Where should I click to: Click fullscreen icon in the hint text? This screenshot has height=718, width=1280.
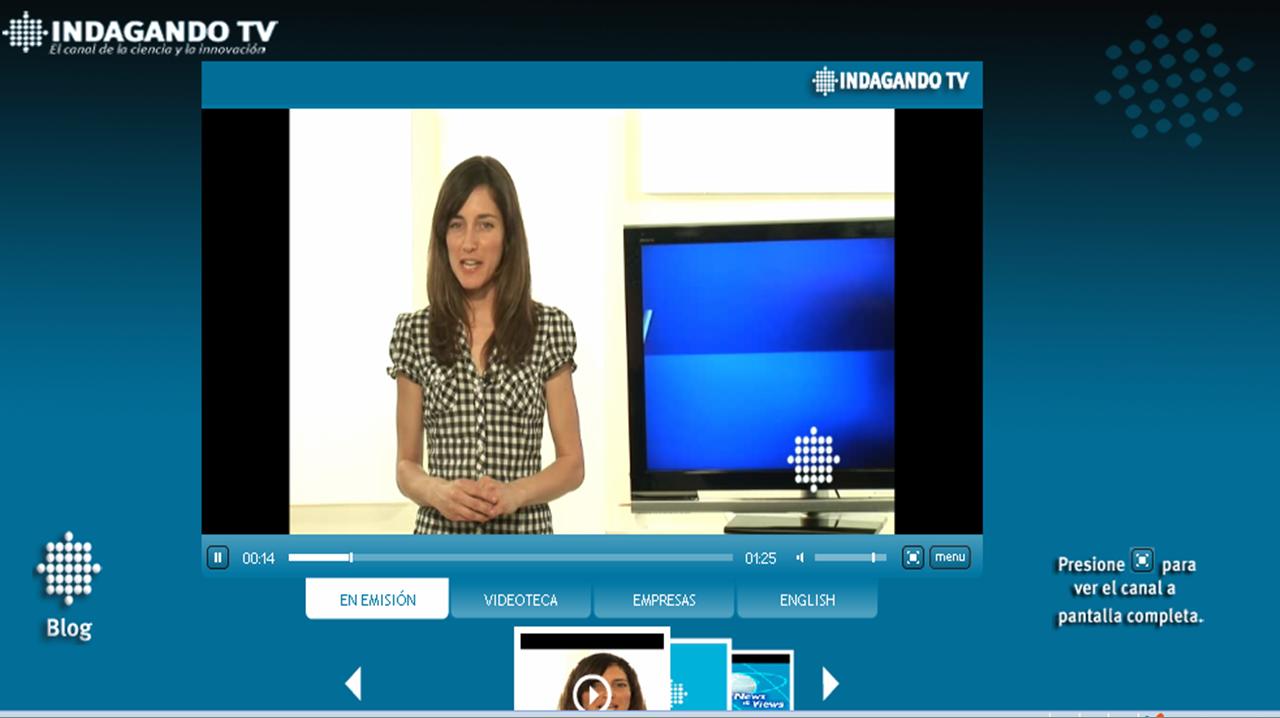tap(1142, 561)
